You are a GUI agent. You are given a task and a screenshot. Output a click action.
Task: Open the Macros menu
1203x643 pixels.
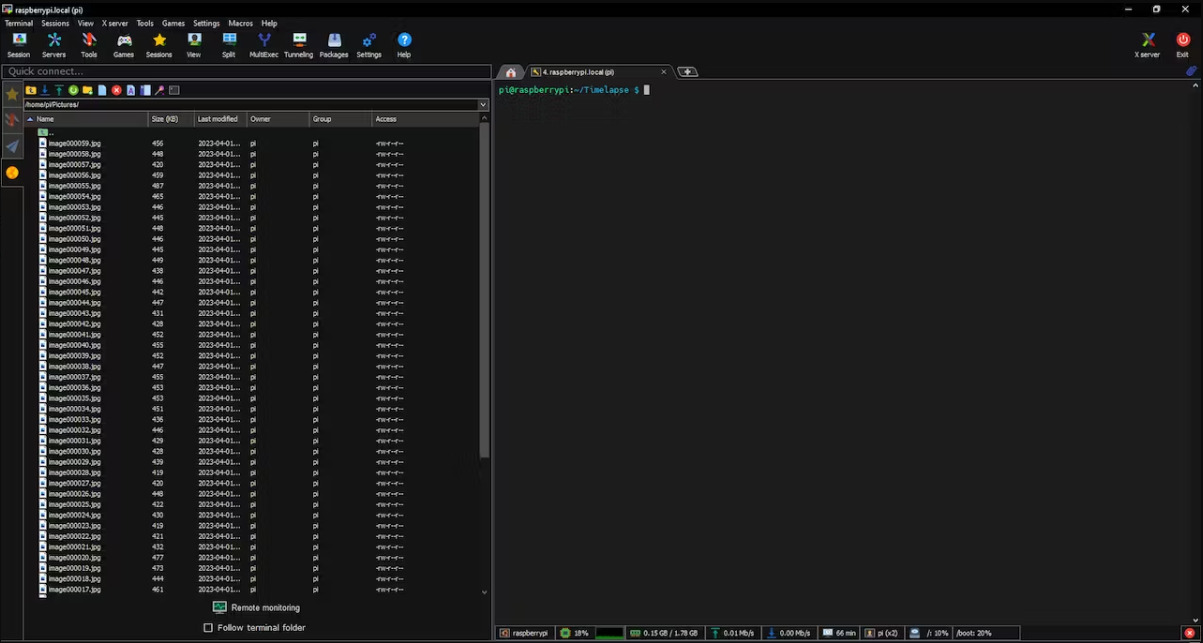pos(240,23)
